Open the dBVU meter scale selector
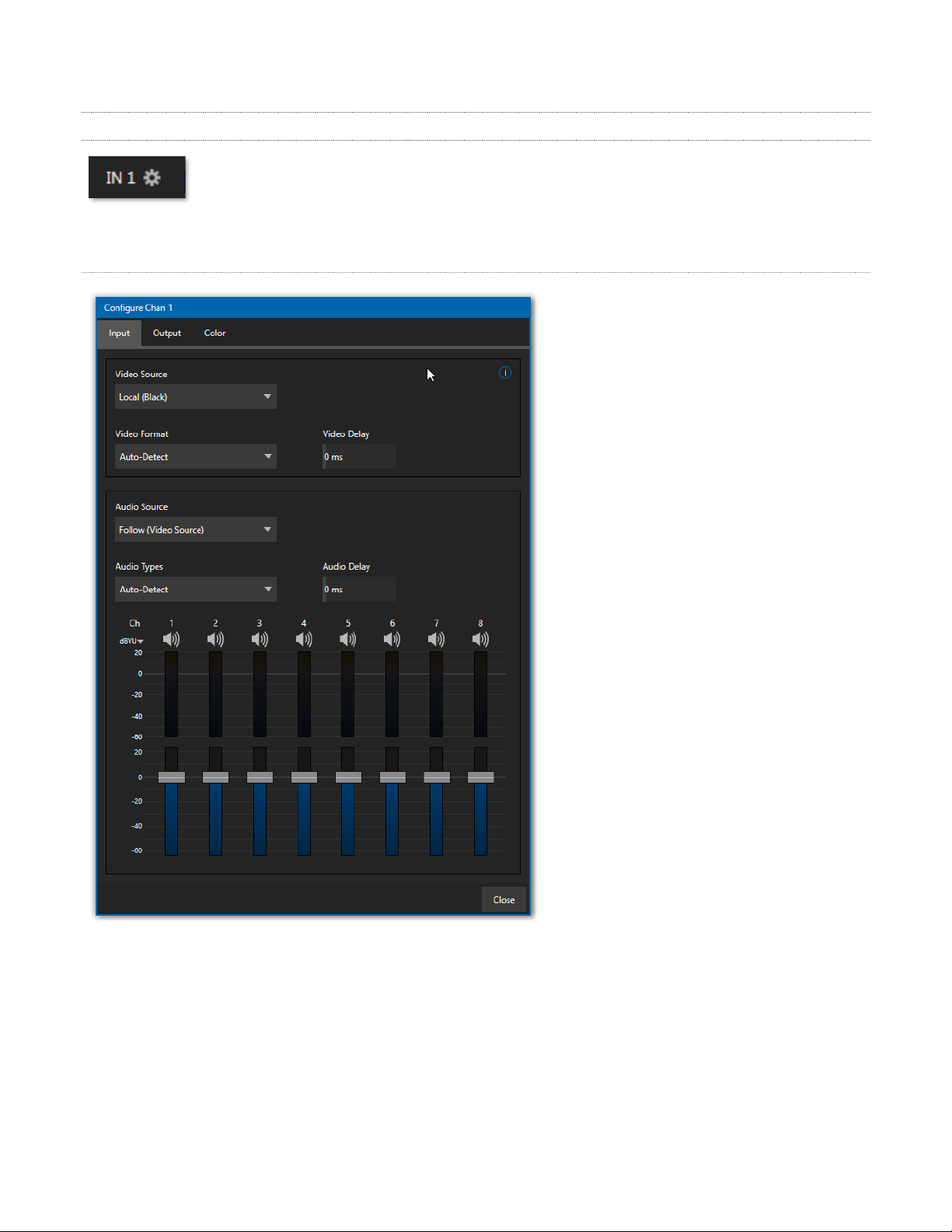 click(131, 641)
